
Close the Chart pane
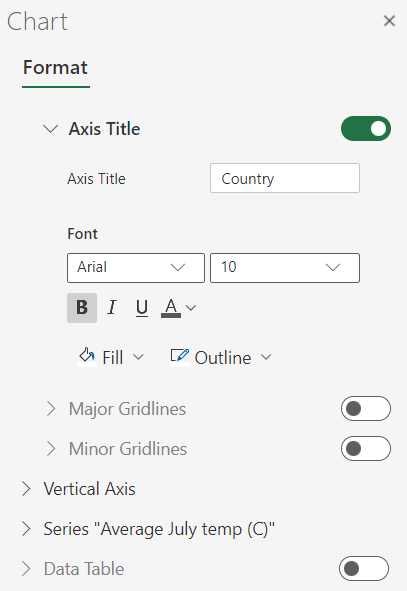click(x=389, y=21)
